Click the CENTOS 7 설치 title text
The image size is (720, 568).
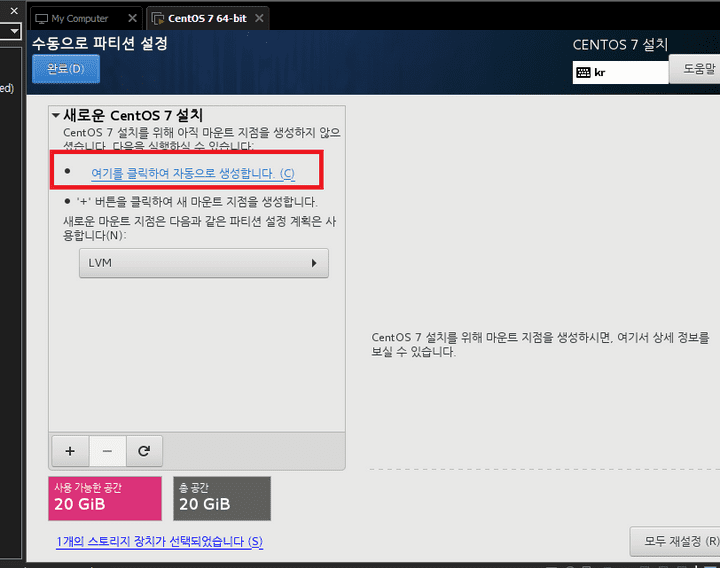620,45
